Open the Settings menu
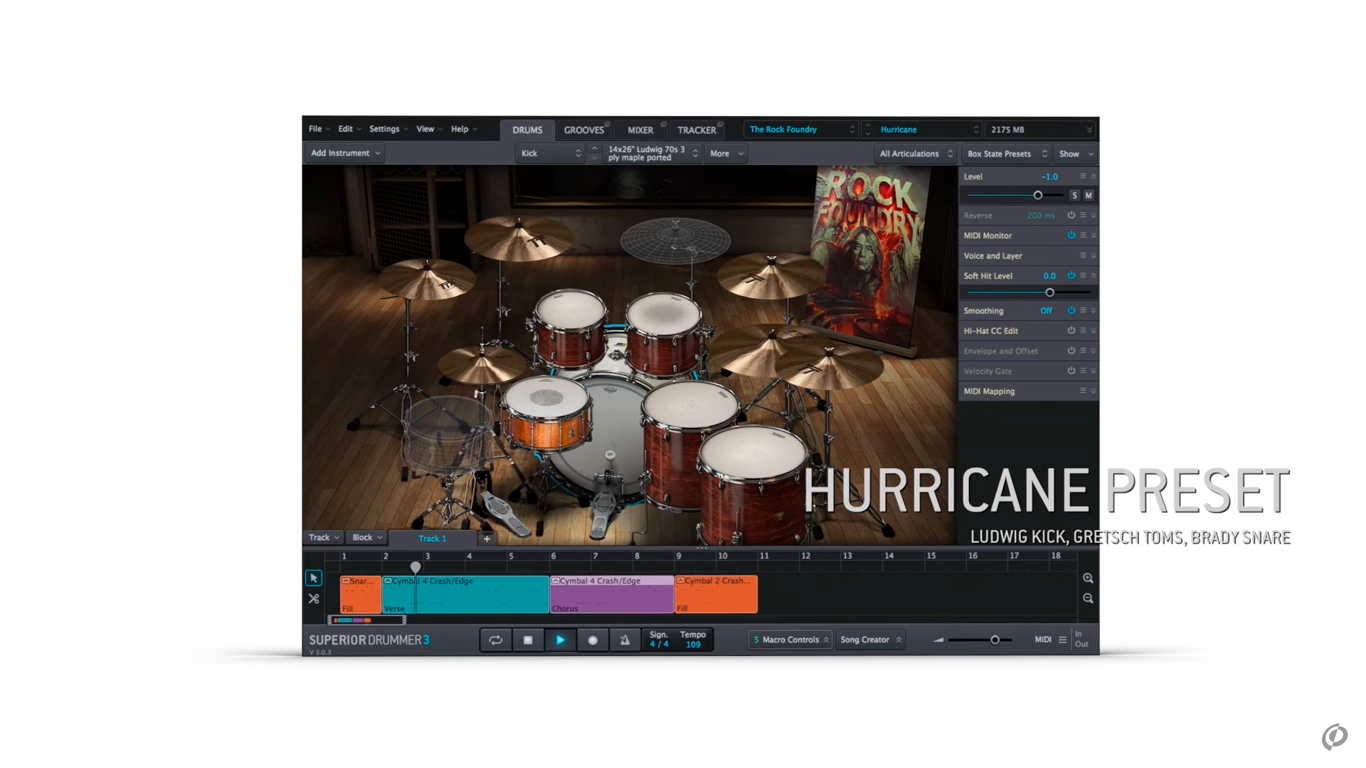Image resolution: width=1366 pixels, height=768 pixels. coord(388,129)
